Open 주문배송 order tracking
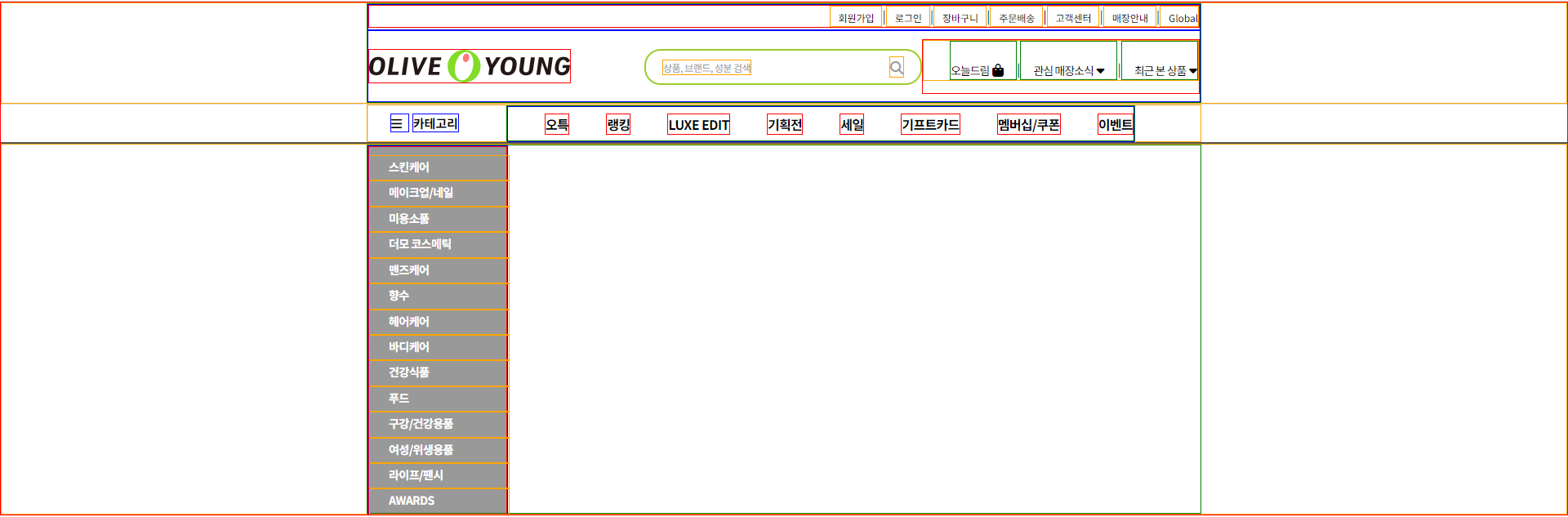Screen dimensions: 1568x517 [x=1017, y=17]
